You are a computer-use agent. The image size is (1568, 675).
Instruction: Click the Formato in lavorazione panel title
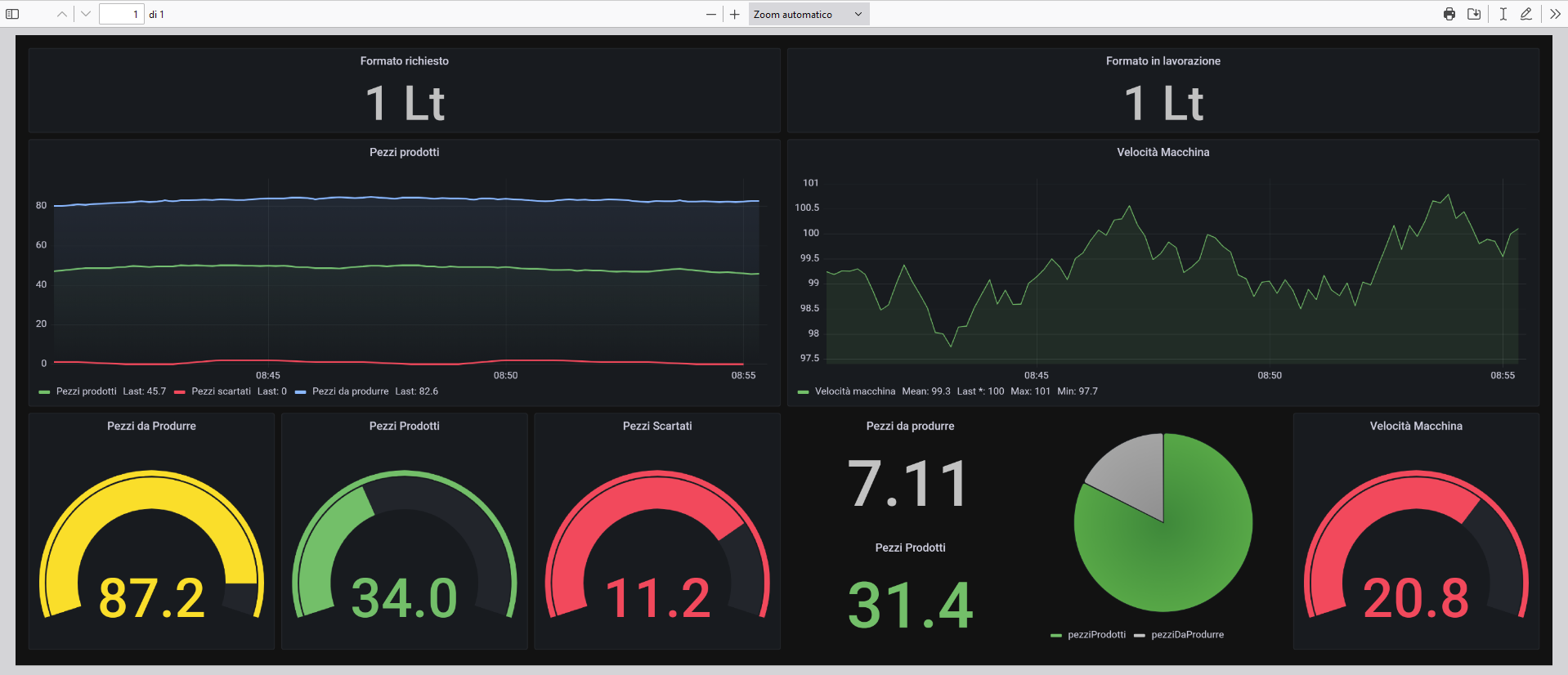[x=1163, y=61]
